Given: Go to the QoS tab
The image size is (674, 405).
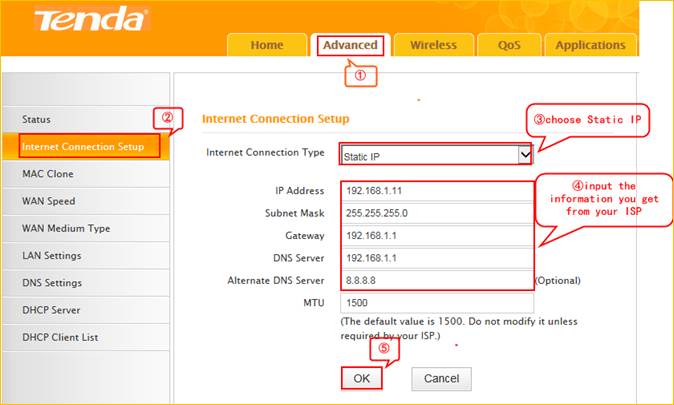Looking at the screenshot, I should click(x=510, y=45).
